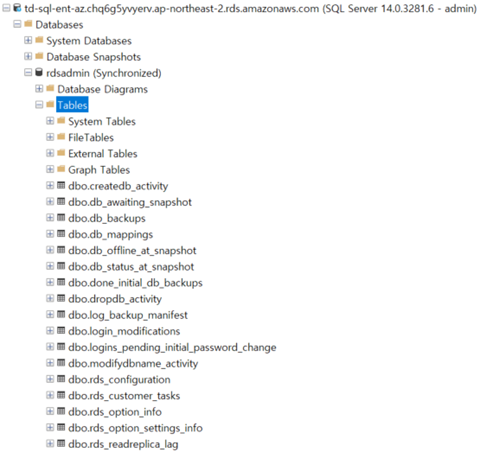
Task: Click table icon of dbo.rds_configuration
Action: pyautogui.click(x=61, y=379)
